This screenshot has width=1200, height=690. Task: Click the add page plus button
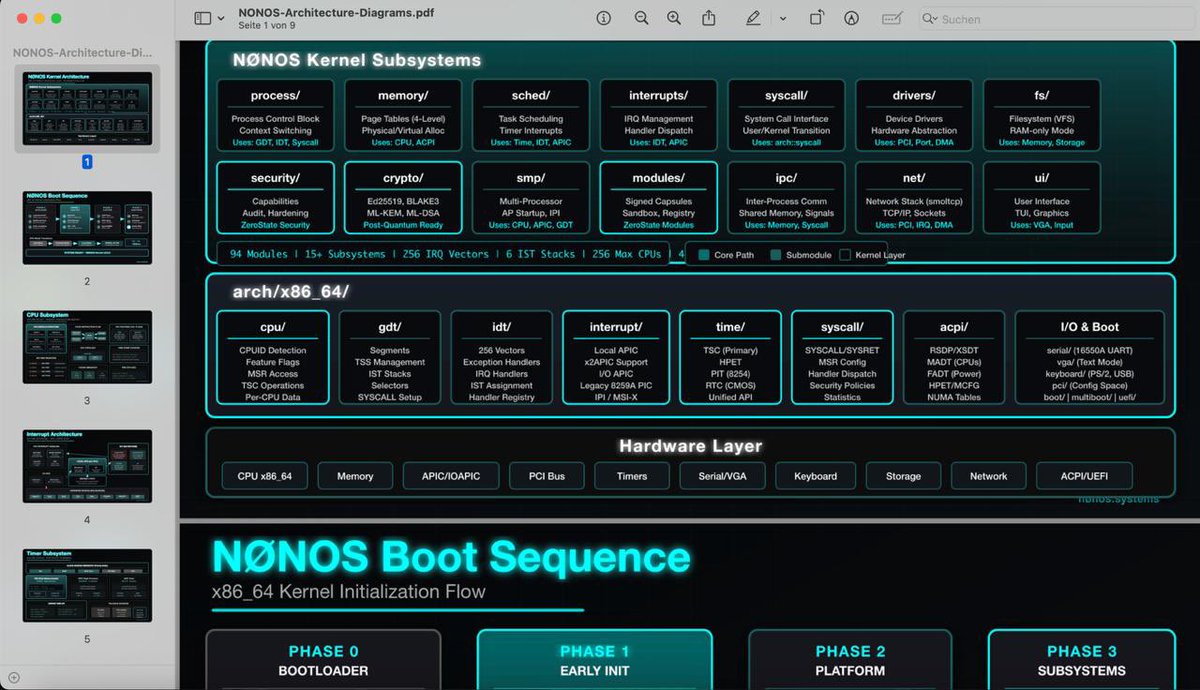tap(13, 677)
